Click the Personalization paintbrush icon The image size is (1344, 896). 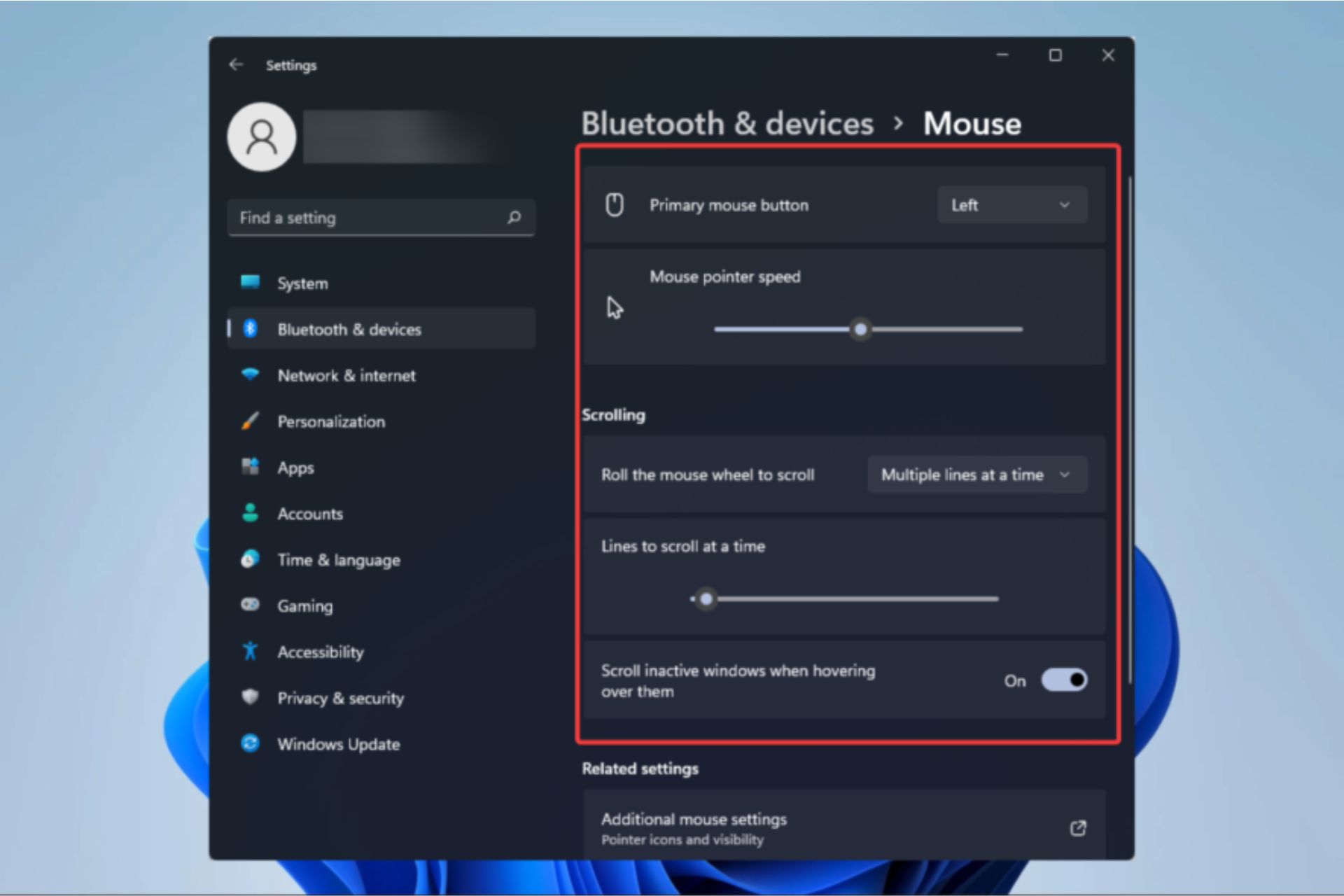(250, 421)
